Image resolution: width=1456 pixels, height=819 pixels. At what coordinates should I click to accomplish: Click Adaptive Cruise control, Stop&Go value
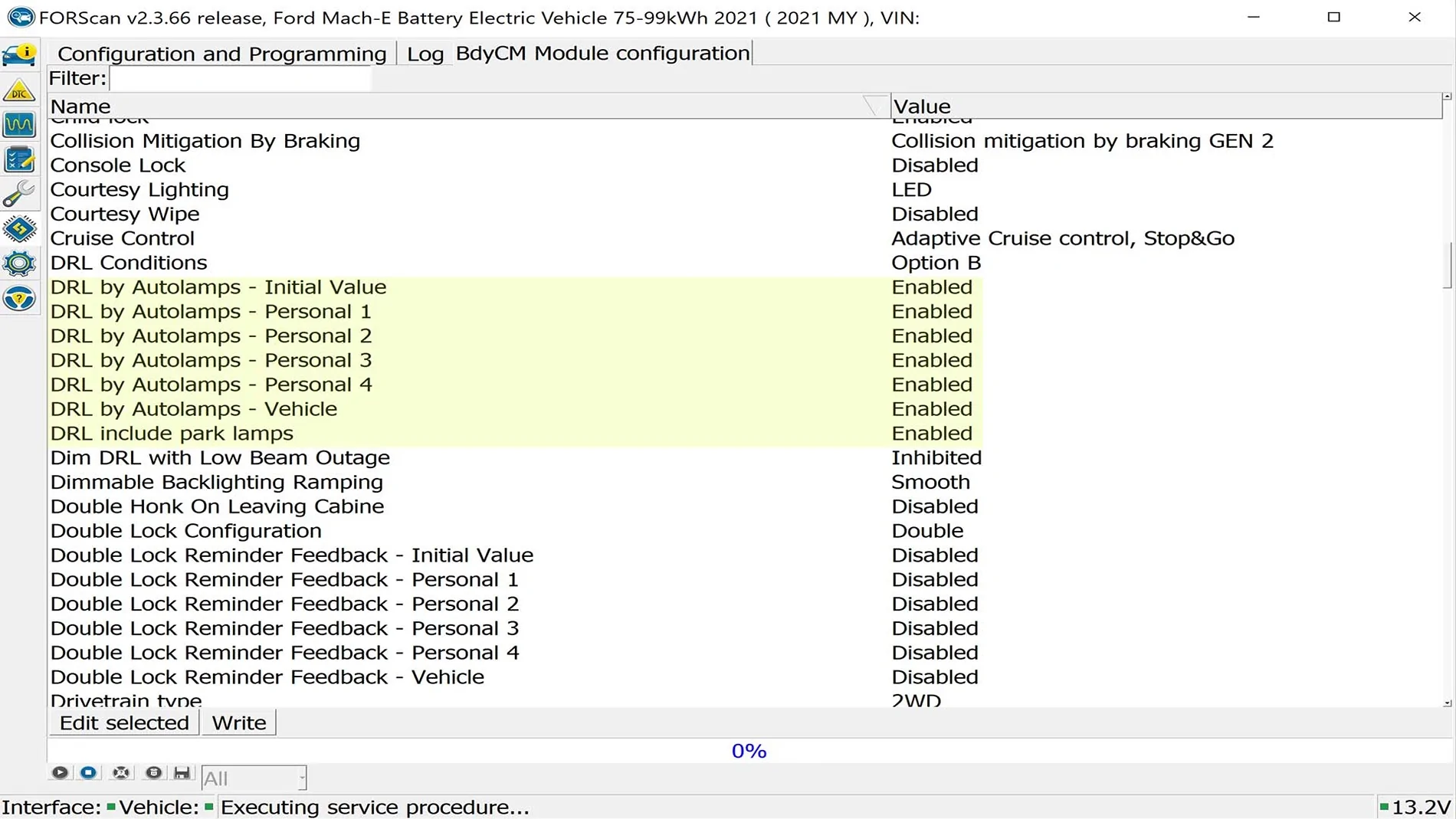tap(1063, 238)
